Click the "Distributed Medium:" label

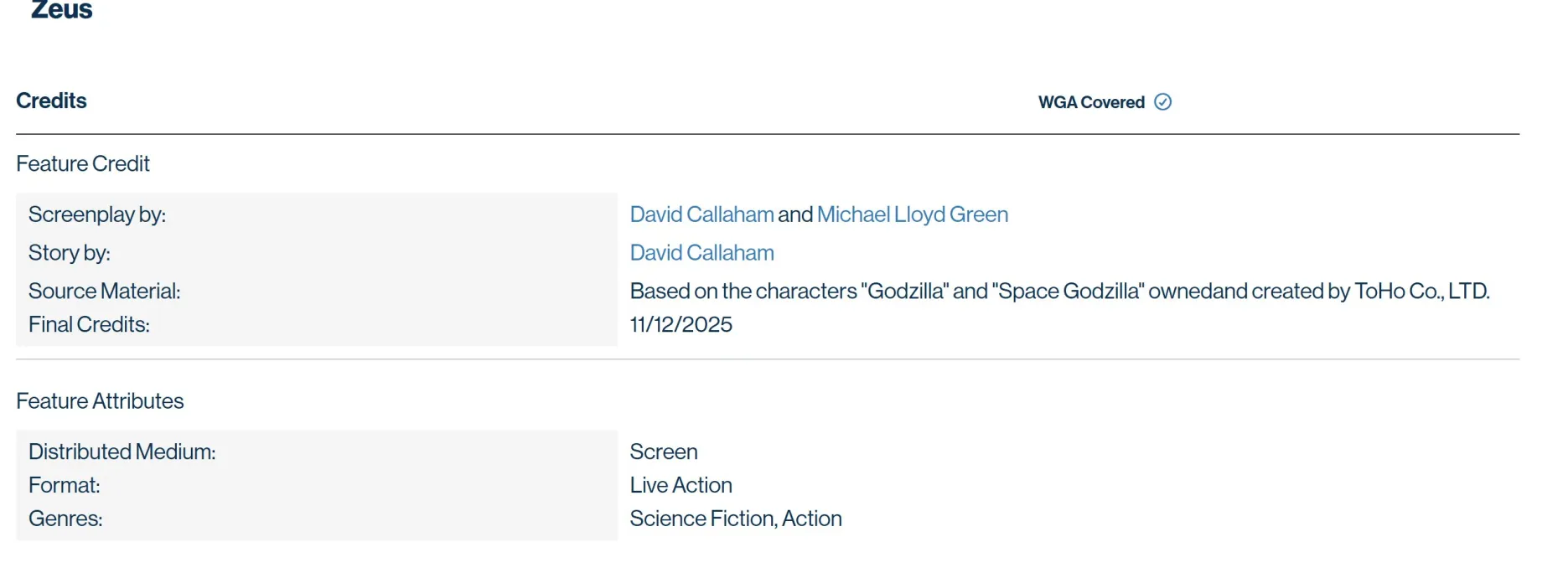point(122,452)
